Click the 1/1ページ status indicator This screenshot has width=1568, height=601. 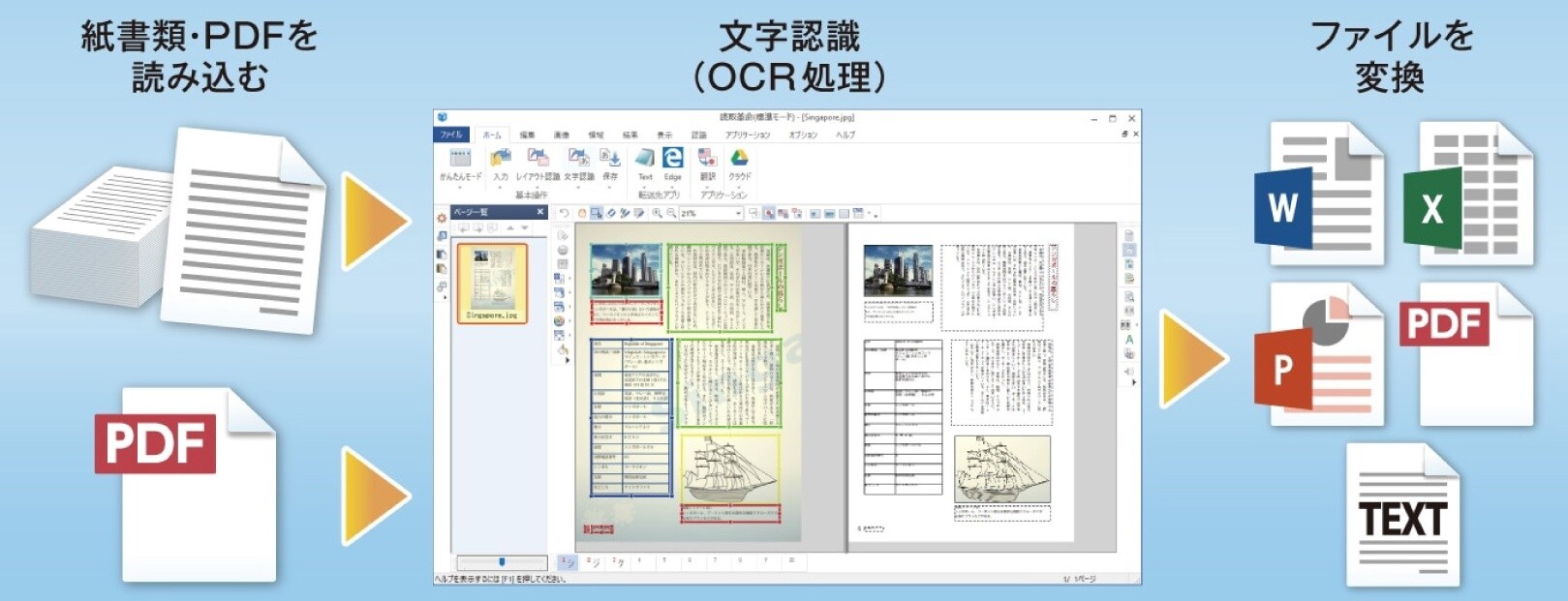(1080, 579)
